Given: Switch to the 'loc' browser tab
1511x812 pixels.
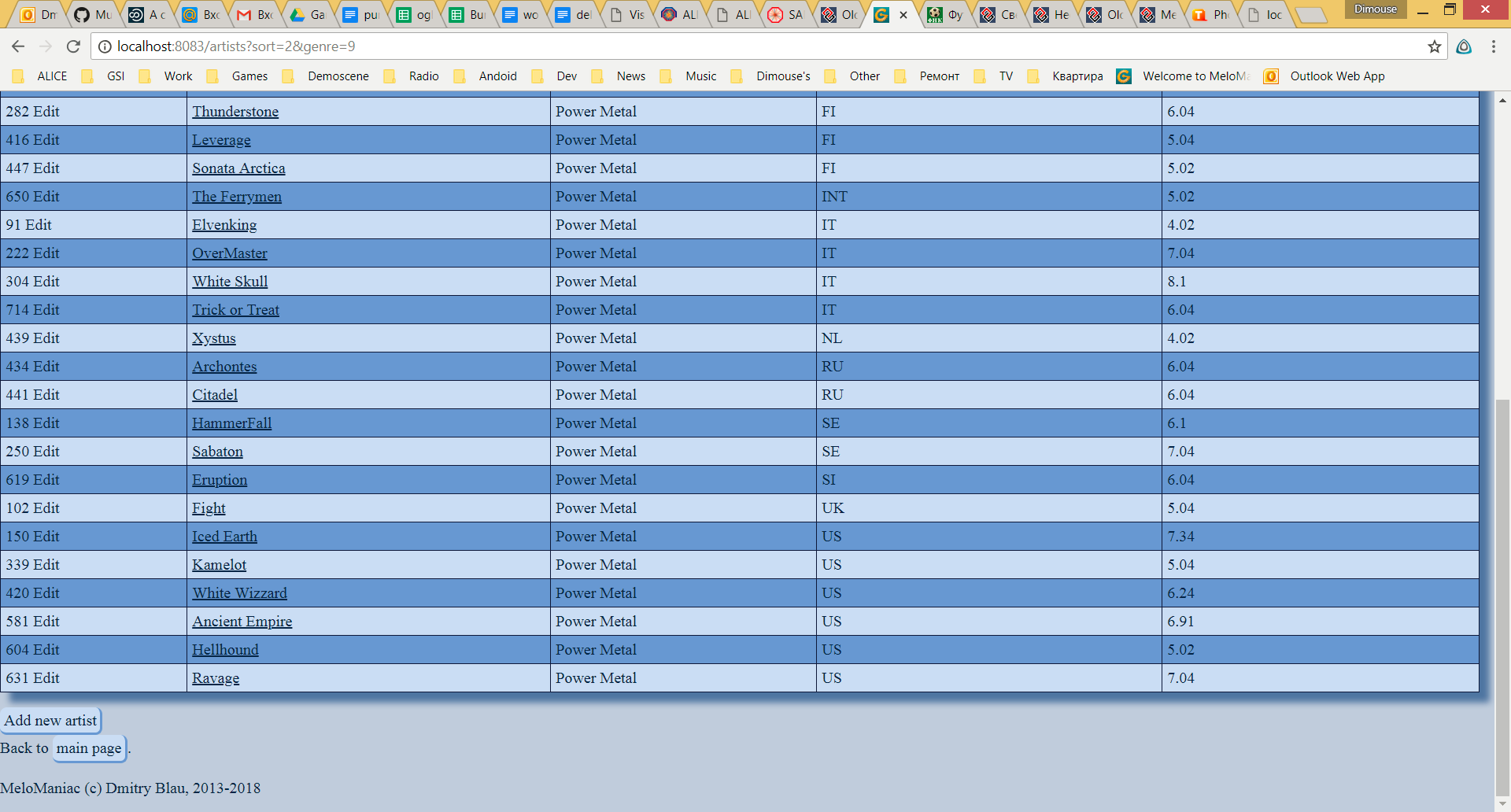Looking at the screenshot, I should tap(1265, 14).
